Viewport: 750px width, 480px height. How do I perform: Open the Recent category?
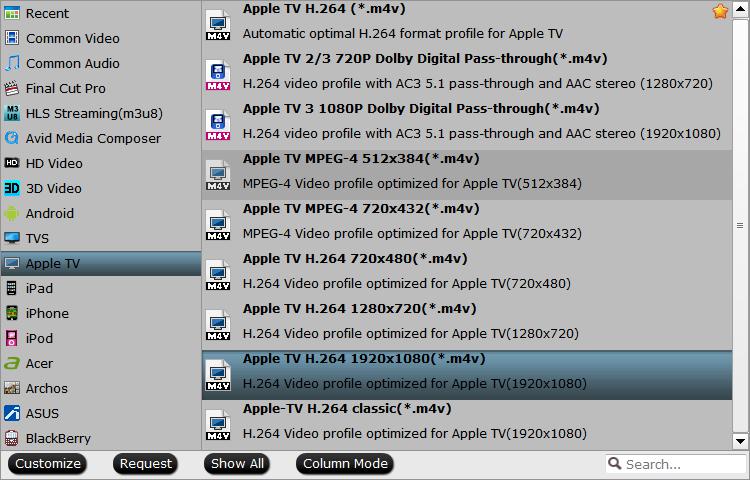(x=101, y=13)
